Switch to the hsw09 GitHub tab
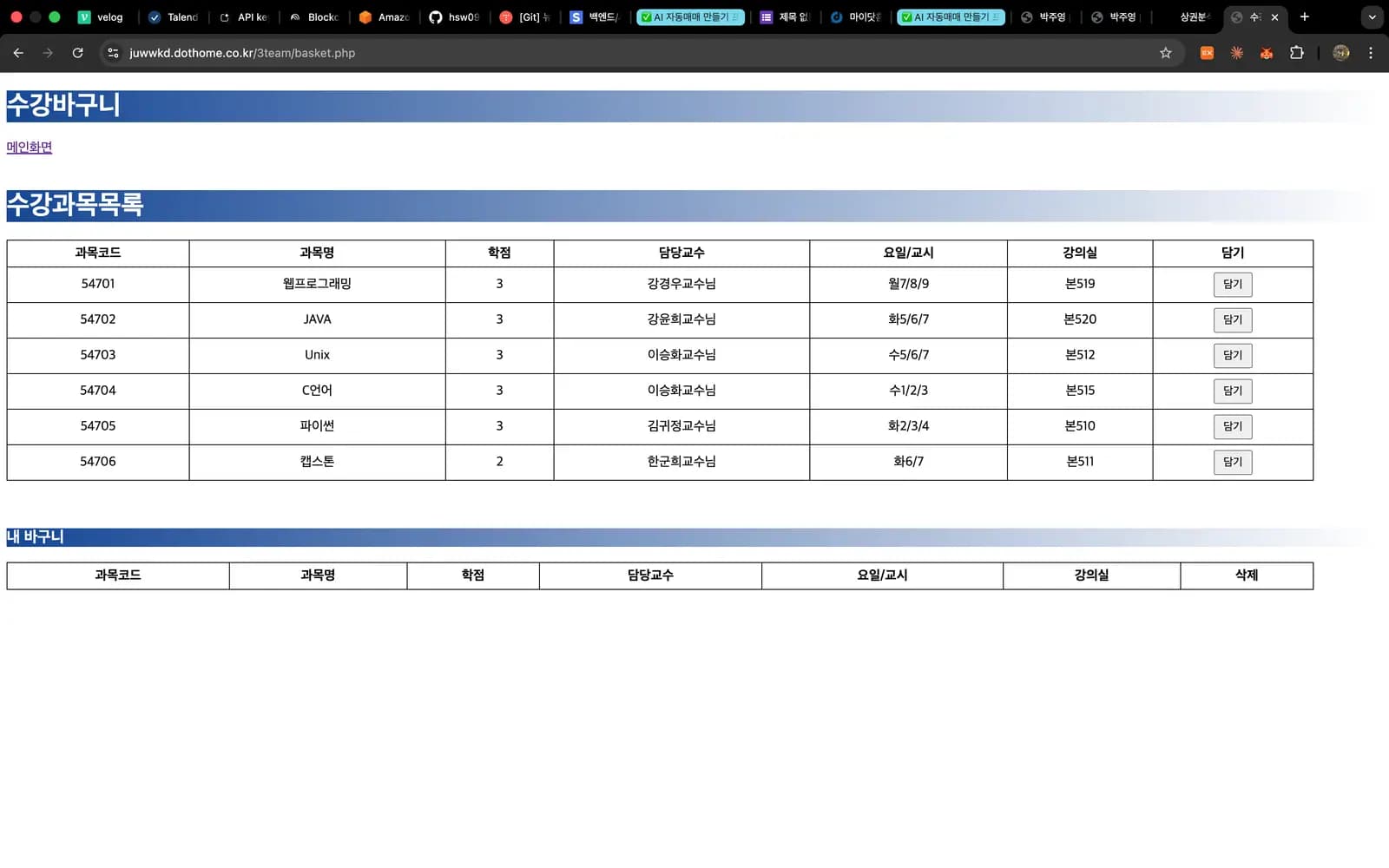This screenshot has width=1389, height=868. tap(455, 16)
